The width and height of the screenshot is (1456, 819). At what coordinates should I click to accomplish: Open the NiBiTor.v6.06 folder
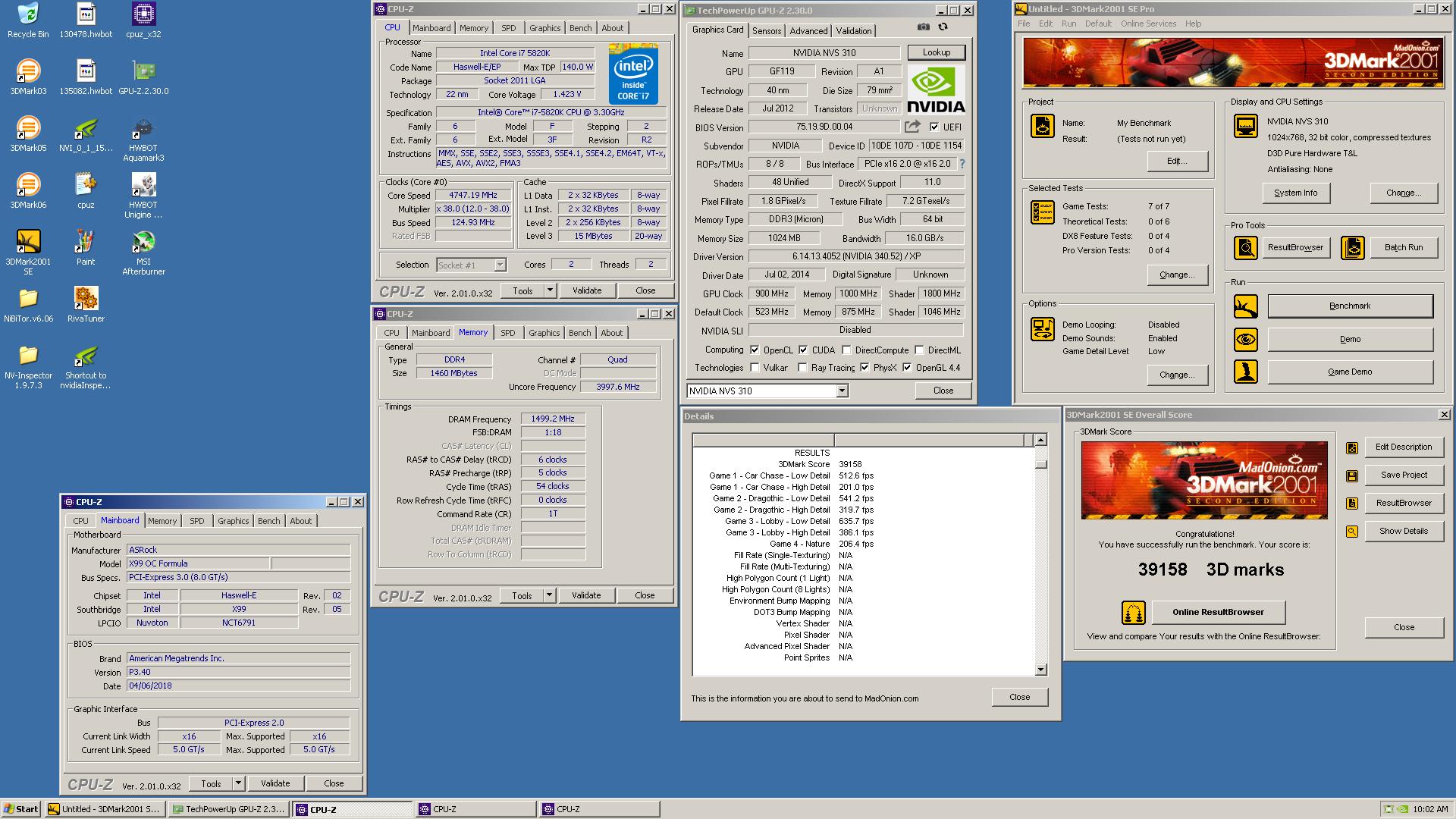(28, 305)
